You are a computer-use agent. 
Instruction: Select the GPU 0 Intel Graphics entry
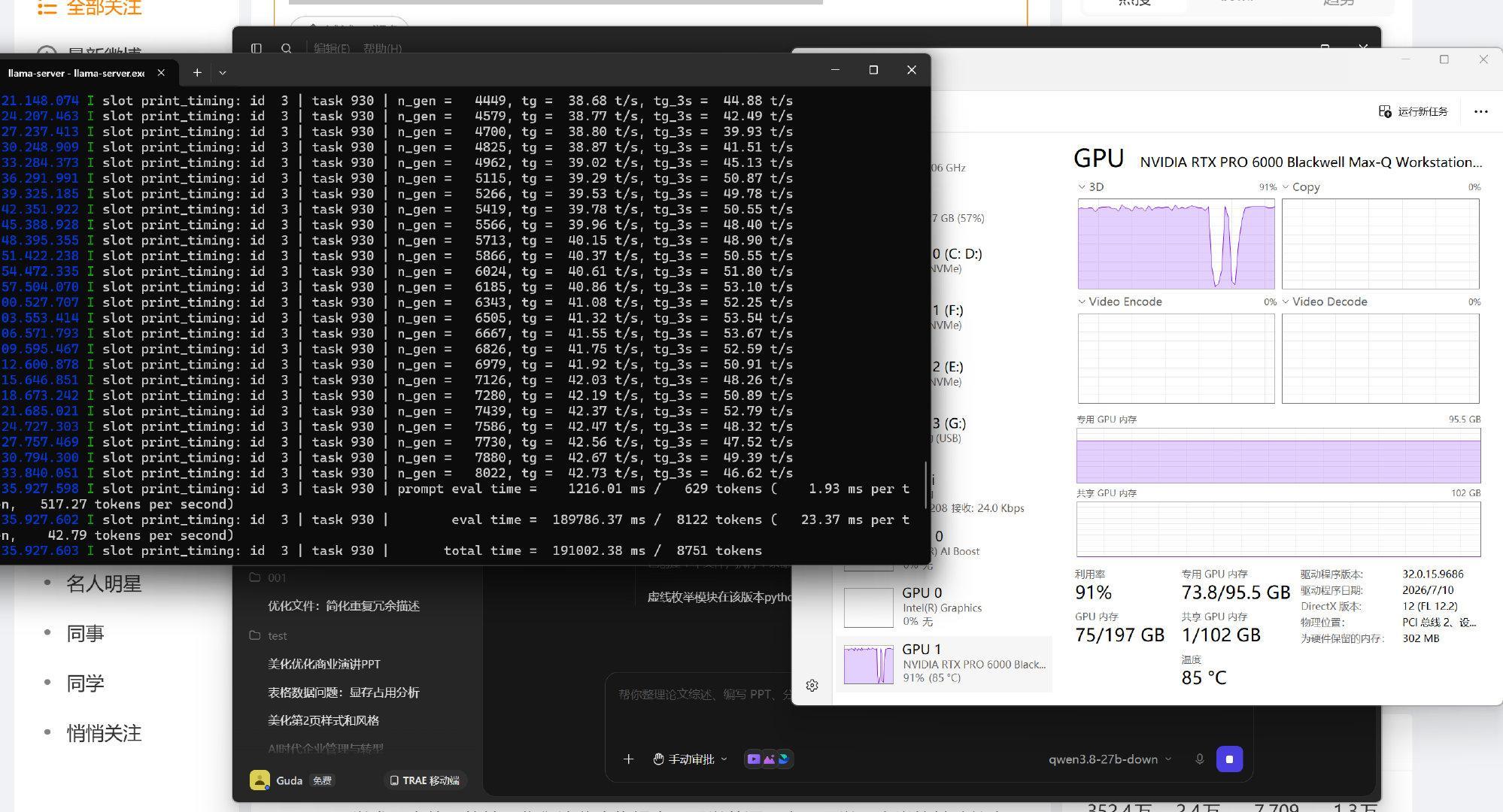point(944,607)
